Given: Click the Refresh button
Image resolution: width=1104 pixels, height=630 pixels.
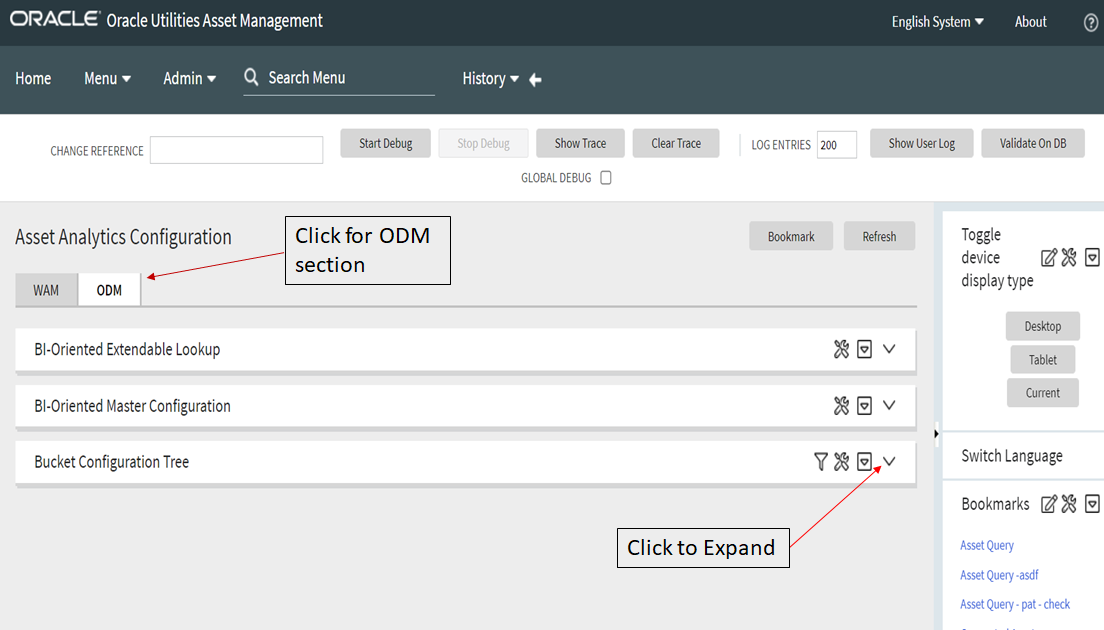Looking at the screenshot, I should pyautogui.click(x=879, y=236).
